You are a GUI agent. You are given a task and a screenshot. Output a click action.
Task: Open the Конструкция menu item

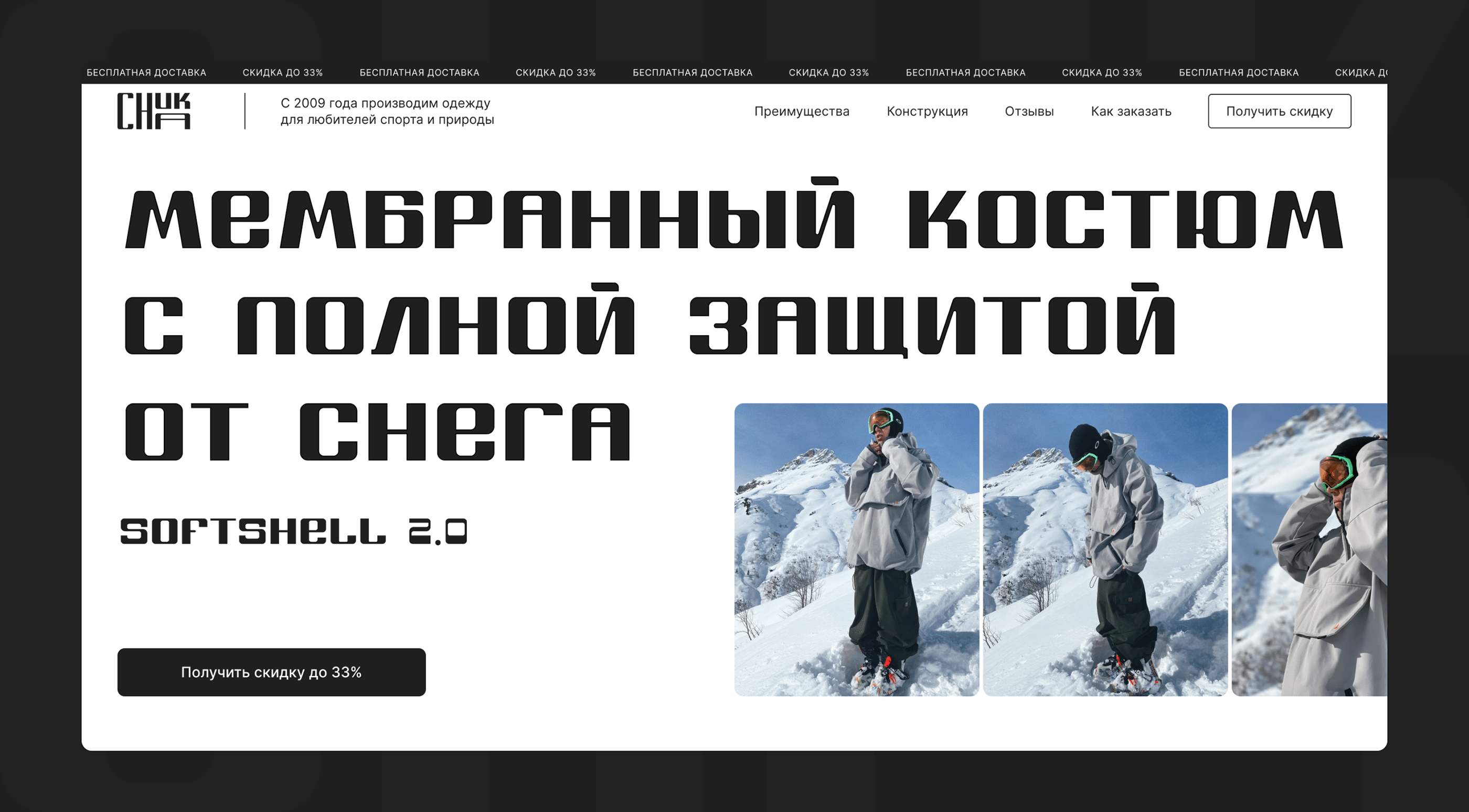pyautogui.click(x=927, y=111)
